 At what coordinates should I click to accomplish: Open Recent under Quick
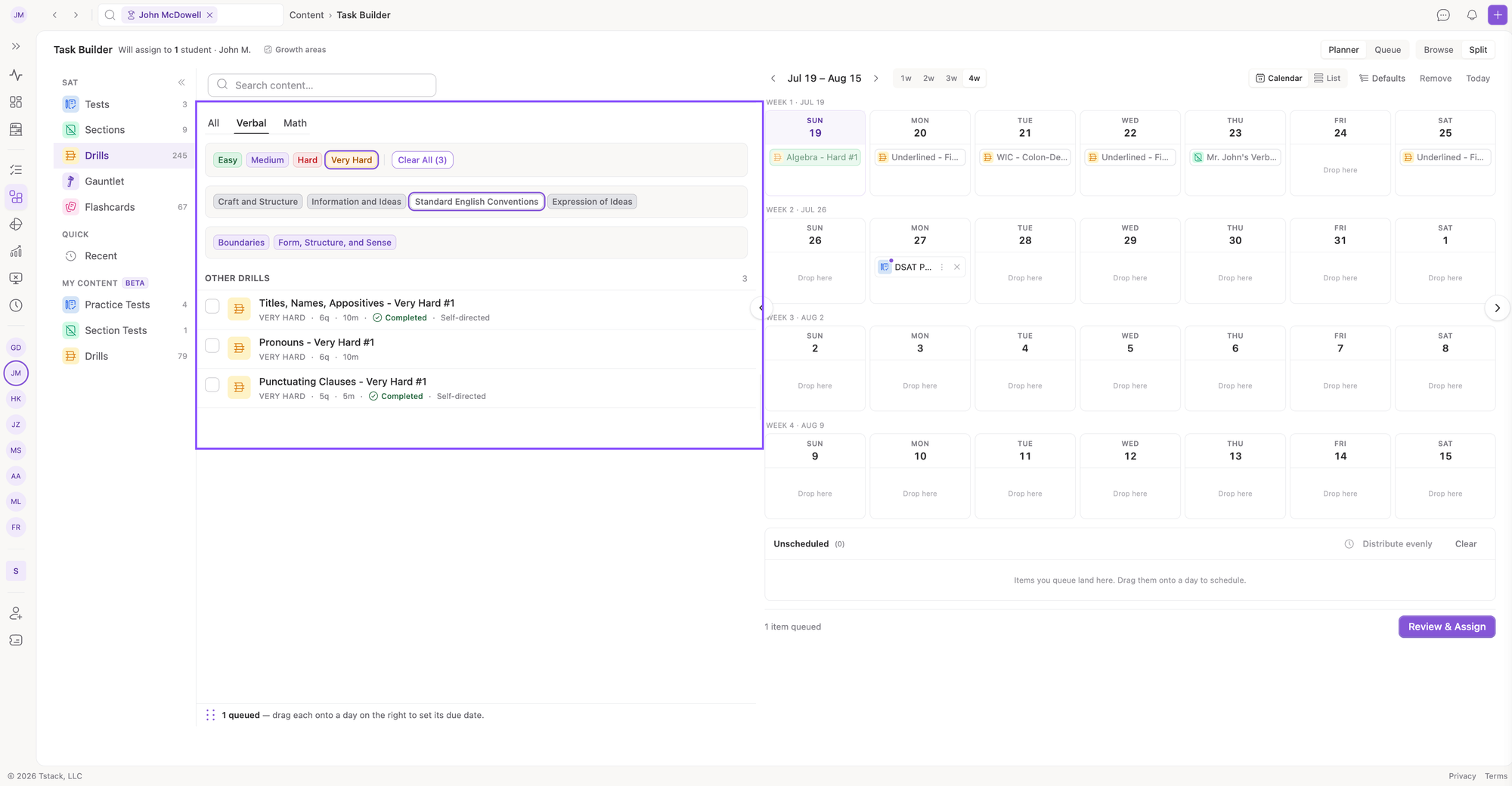[125, 256]
